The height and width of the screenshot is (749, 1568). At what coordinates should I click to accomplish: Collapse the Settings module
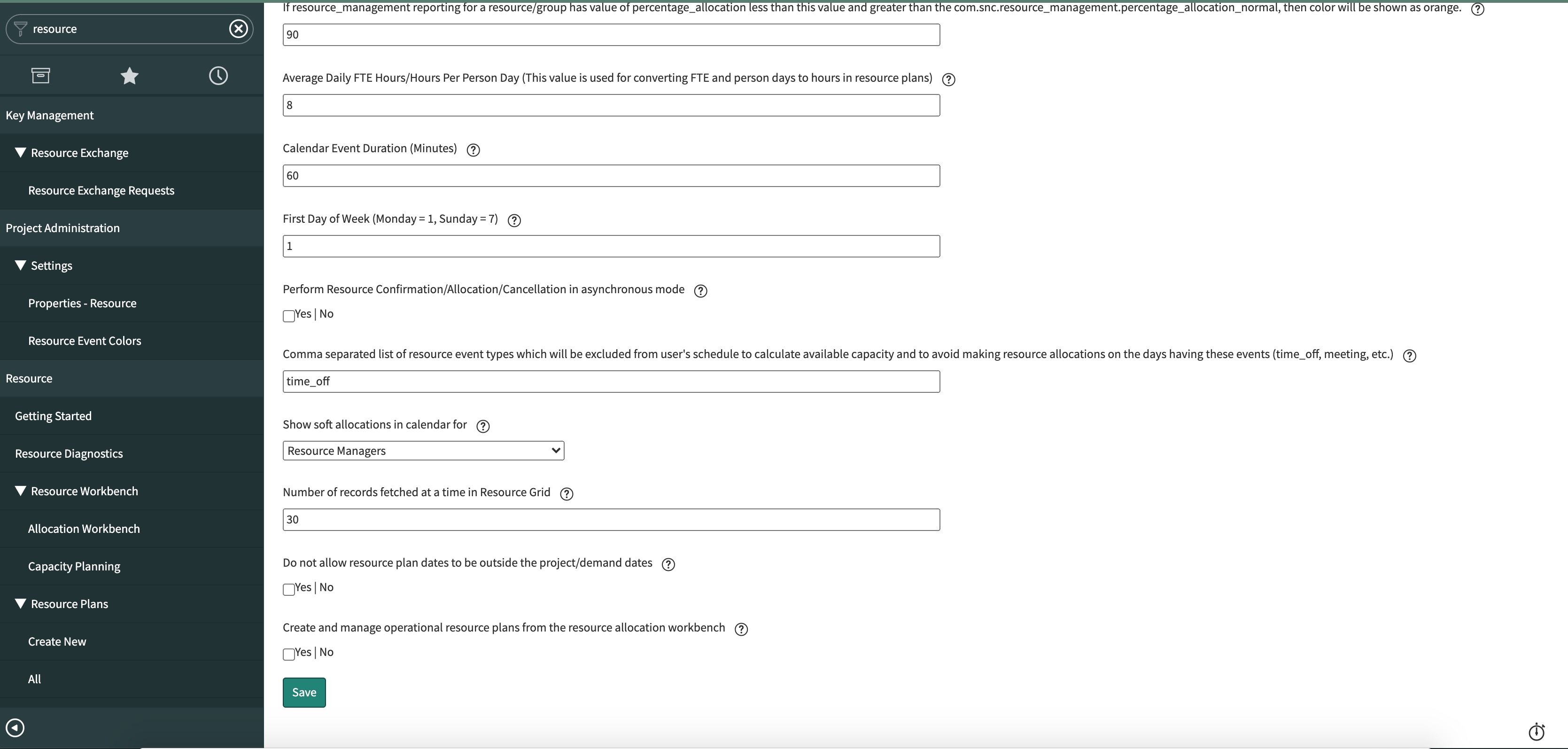21,265
